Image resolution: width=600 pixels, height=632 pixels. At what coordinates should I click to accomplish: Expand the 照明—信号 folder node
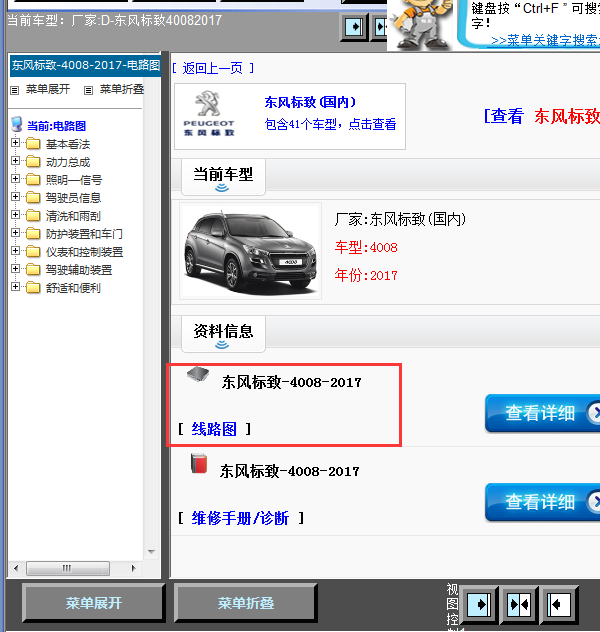coord(15,179)
